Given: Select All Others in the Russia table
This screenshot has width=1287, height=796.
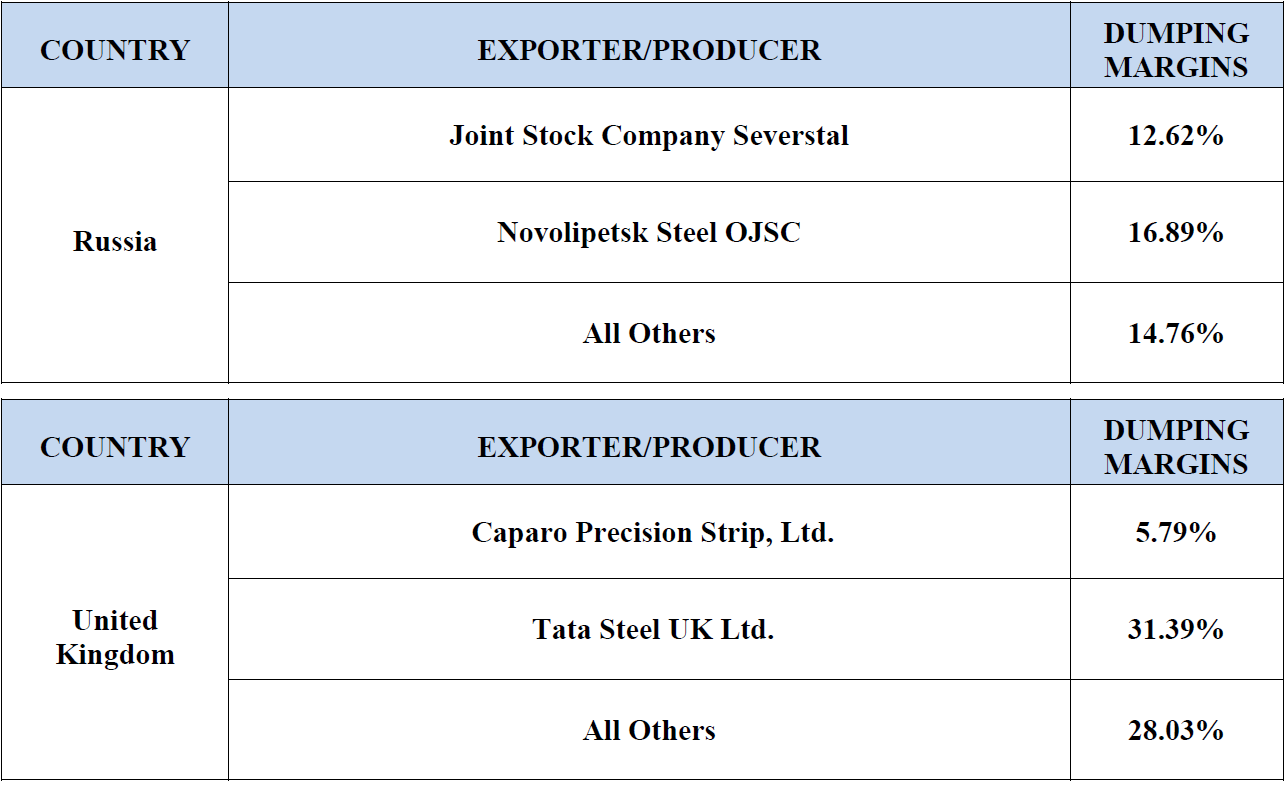Looking at the screenshot, I should (x=649, y=333).
